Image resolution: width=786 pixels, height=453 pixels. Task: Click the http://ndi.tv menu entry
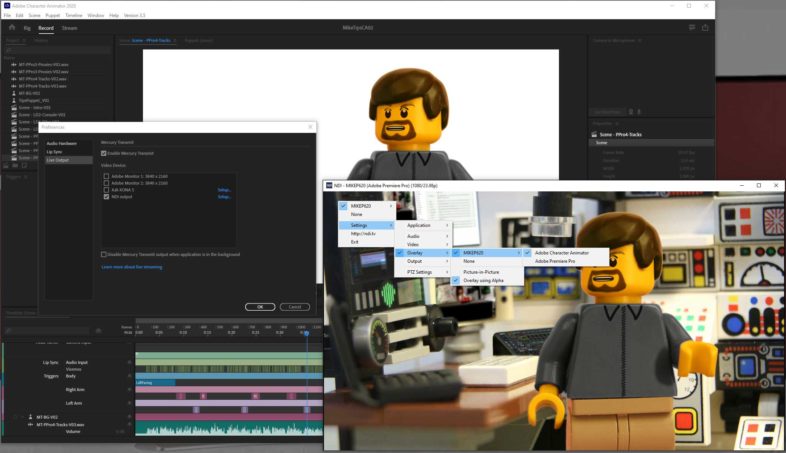[x=366, y=234]
